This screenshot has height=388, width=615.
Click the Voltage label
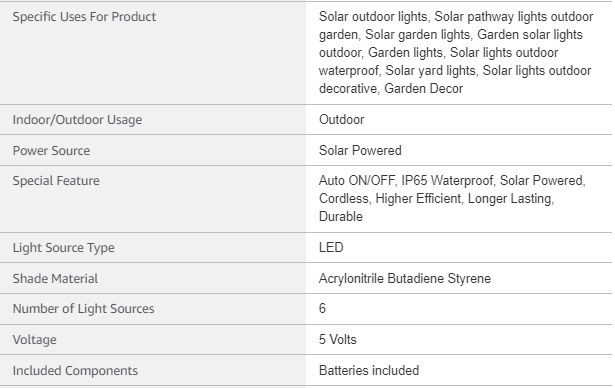pyautogui.click(x=35, y=340)
